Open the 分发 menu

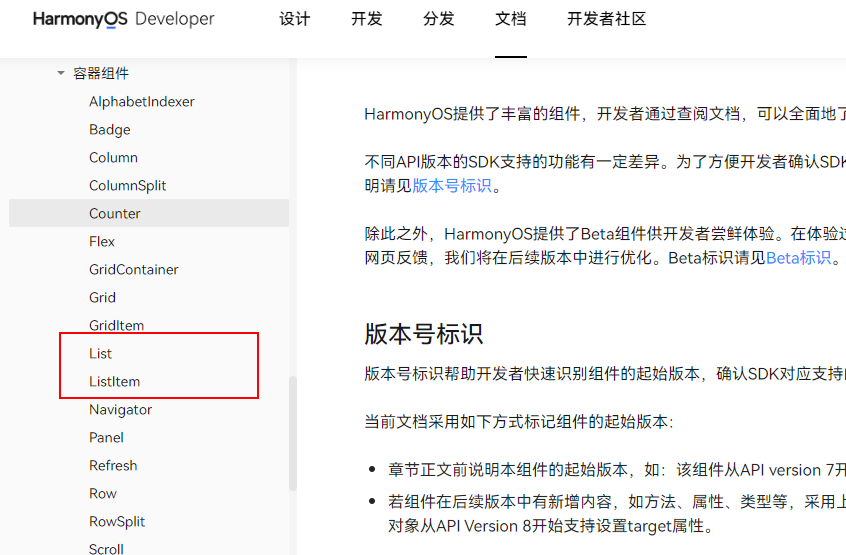pos(439,19)
